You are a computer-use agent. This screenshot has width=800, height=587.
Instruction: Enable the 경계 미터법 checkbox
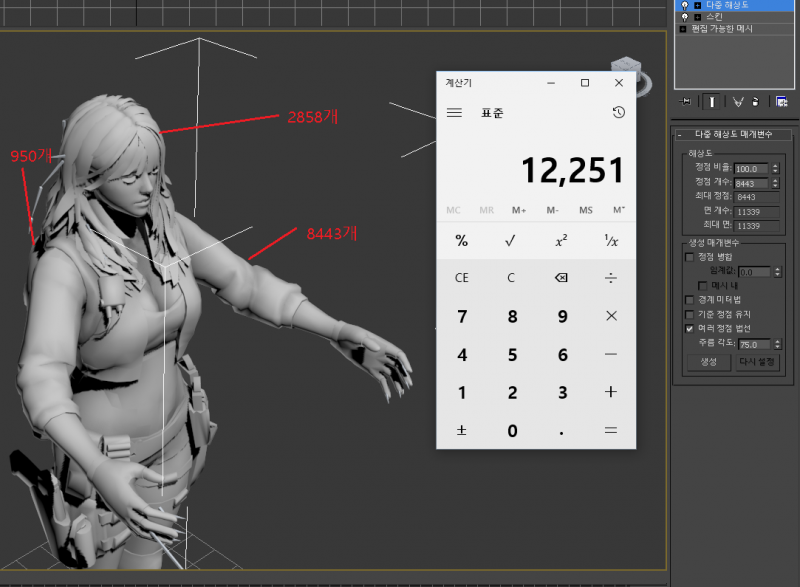coord(689,299)
